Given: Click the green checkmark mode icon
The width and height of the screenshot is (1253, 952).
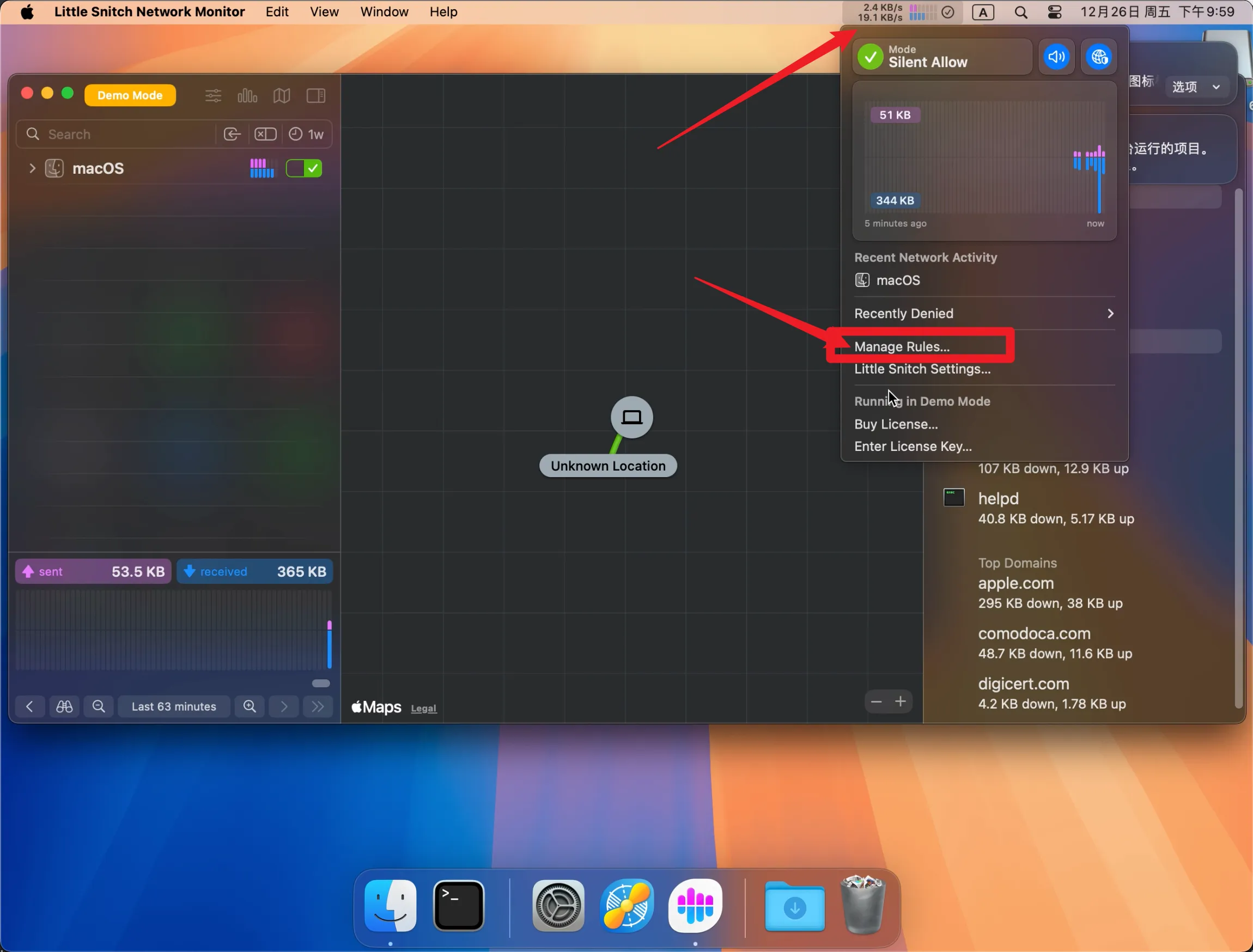Looking at the screenshot, I should click(x=871, y=57).
